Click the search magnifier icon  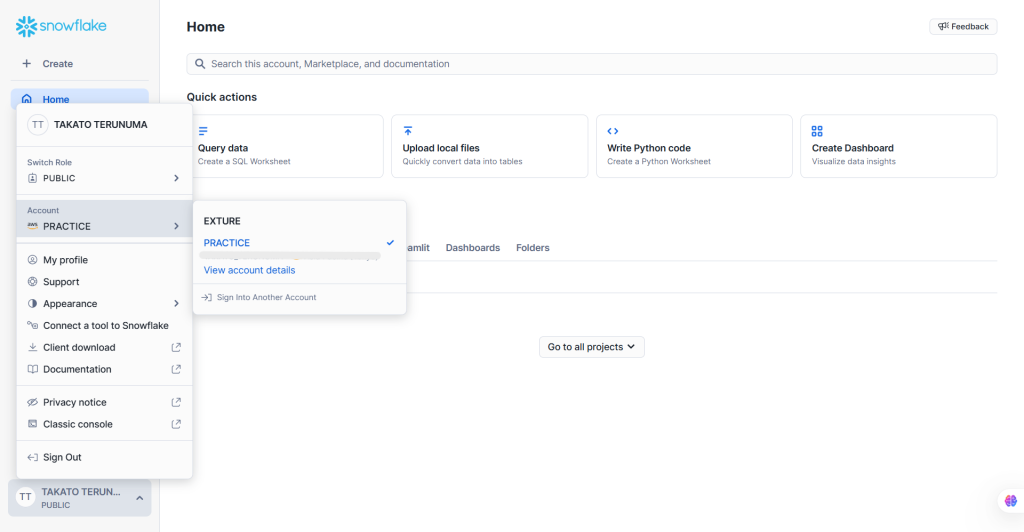(200, 64)
